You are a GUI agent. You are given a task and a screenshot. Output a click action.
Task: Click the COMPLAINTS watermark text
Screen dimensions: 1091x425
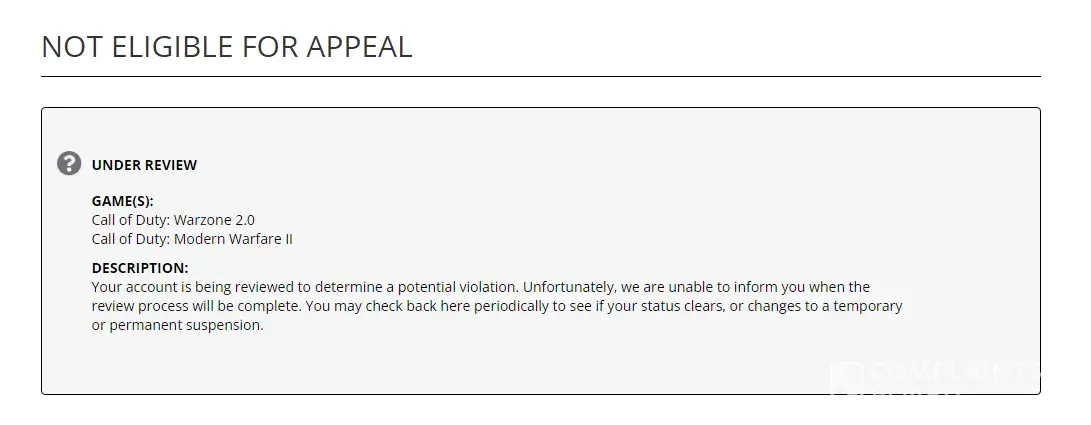955,371
